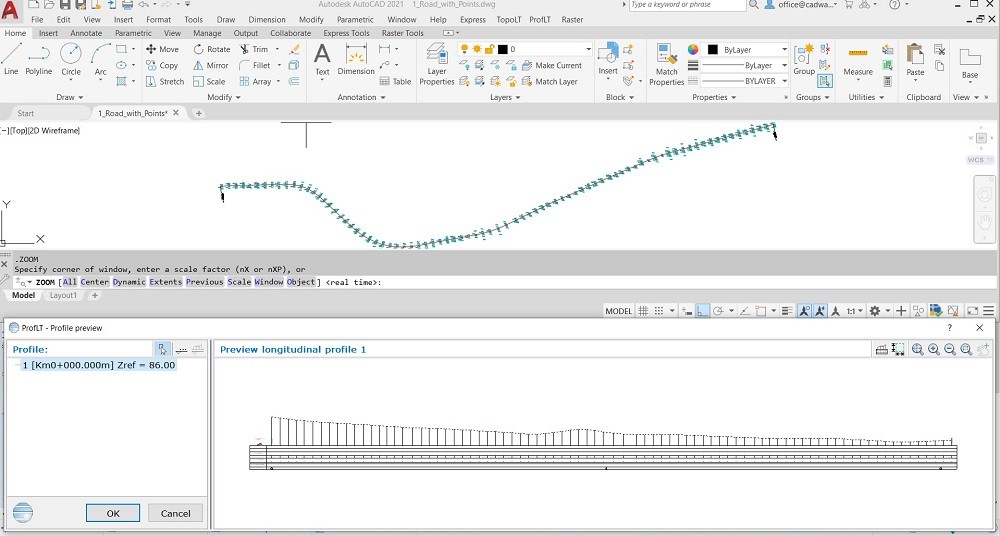Toggle ortho mode in status bar
1000x536 pixels.
point(702,311)
